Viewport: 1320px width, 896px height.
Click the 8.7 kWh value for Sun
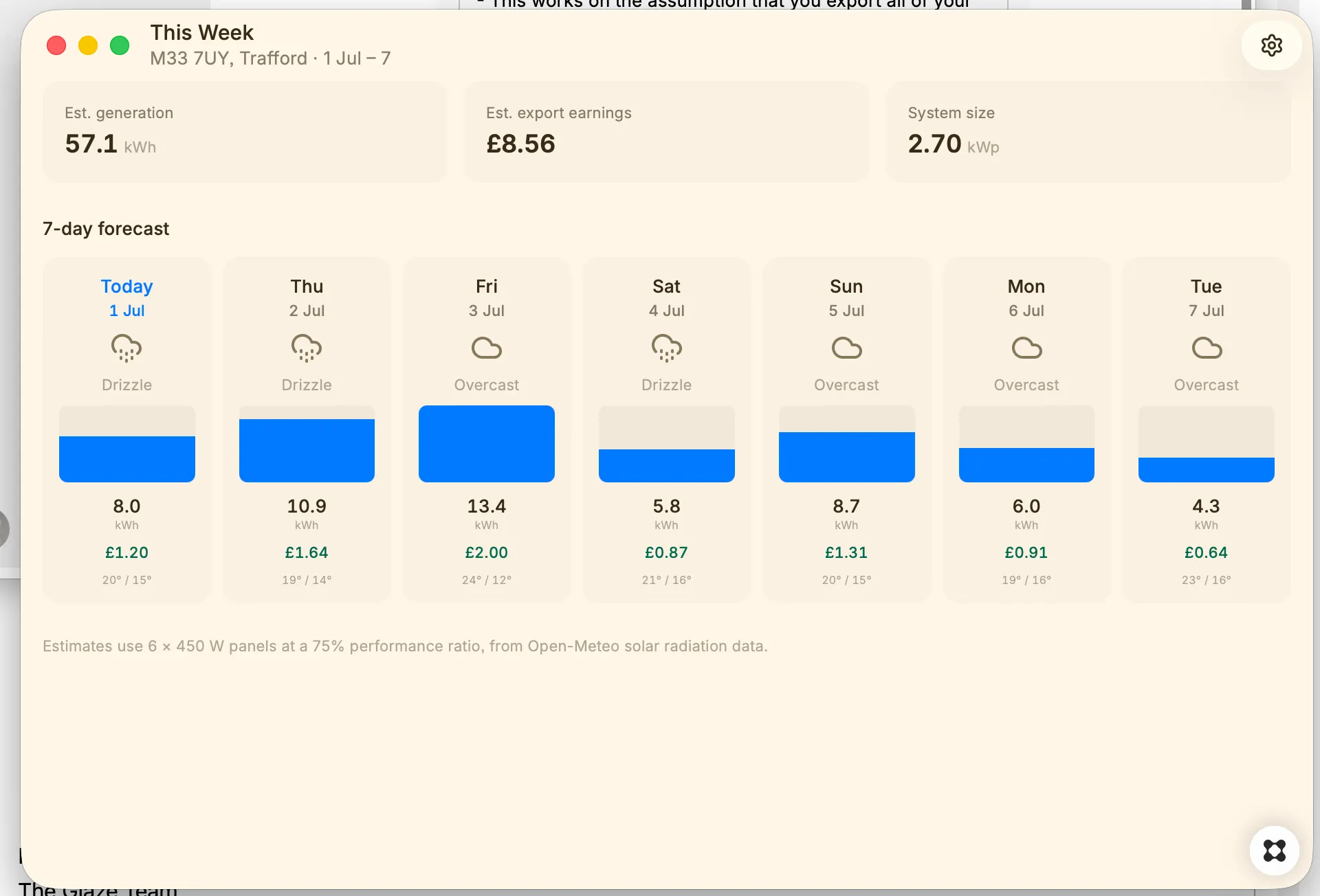(846, 506)
